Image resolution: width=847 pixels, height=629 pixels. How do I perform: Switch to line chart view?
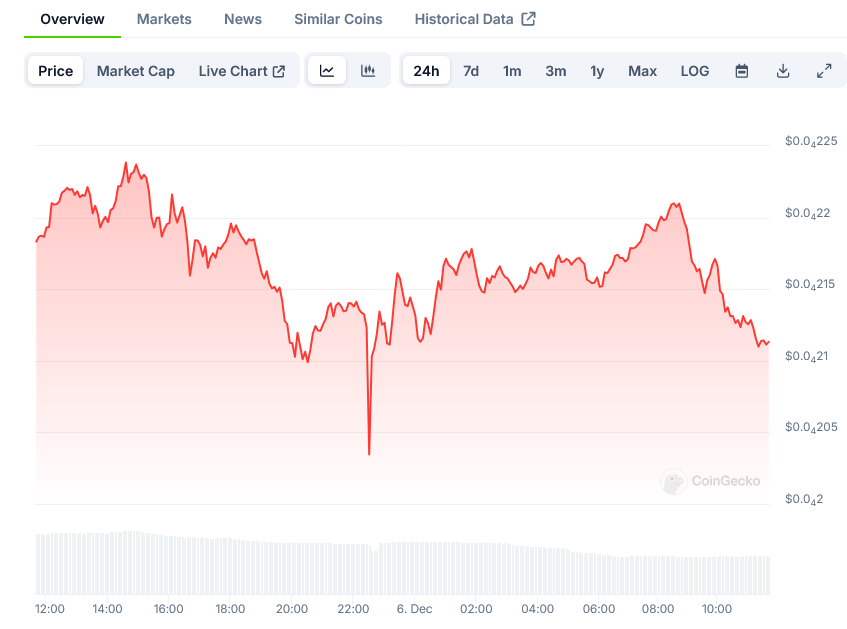click(x=327, y=71)
